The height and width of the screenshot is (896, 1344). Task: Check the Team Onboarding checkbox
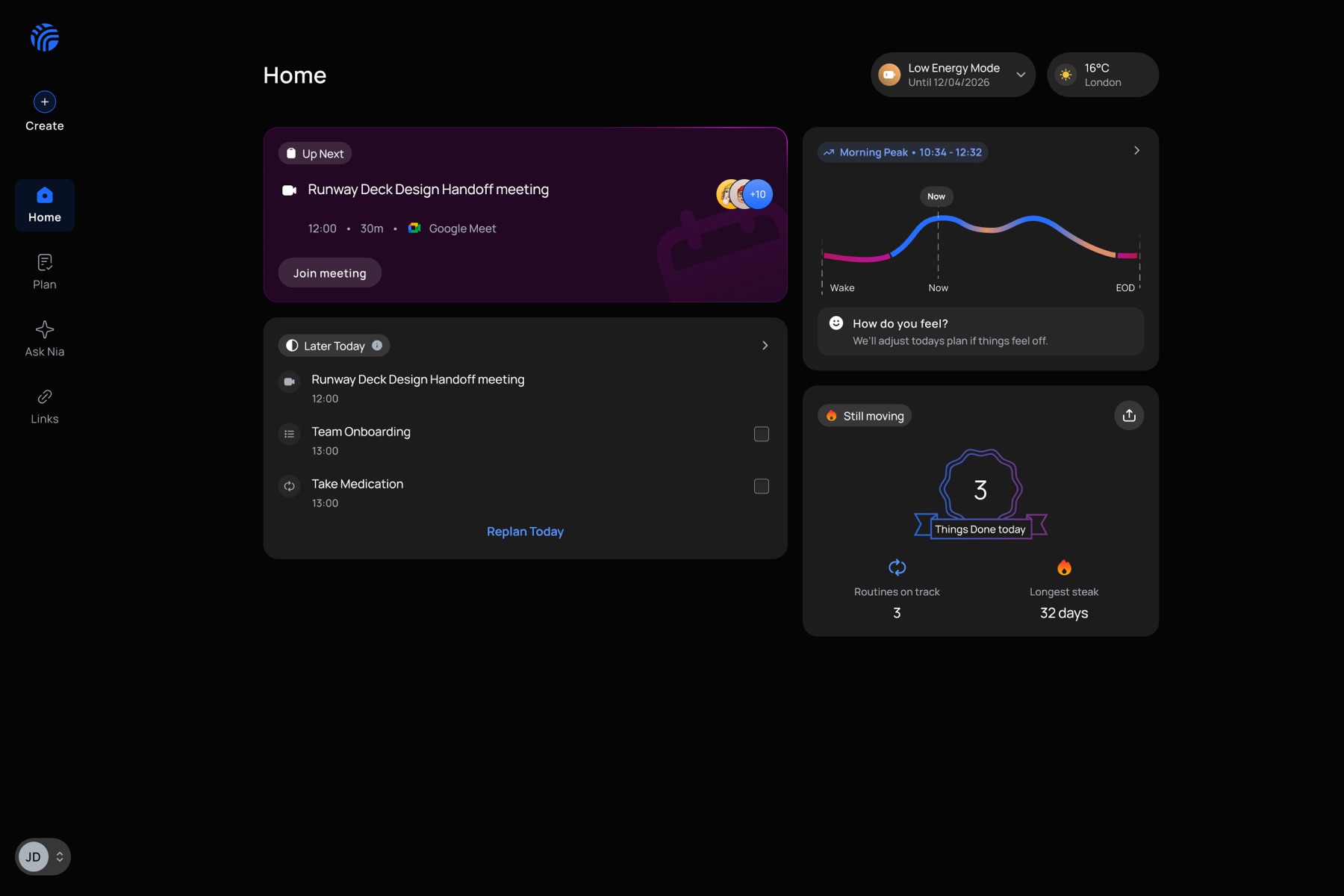pos(762,434)
